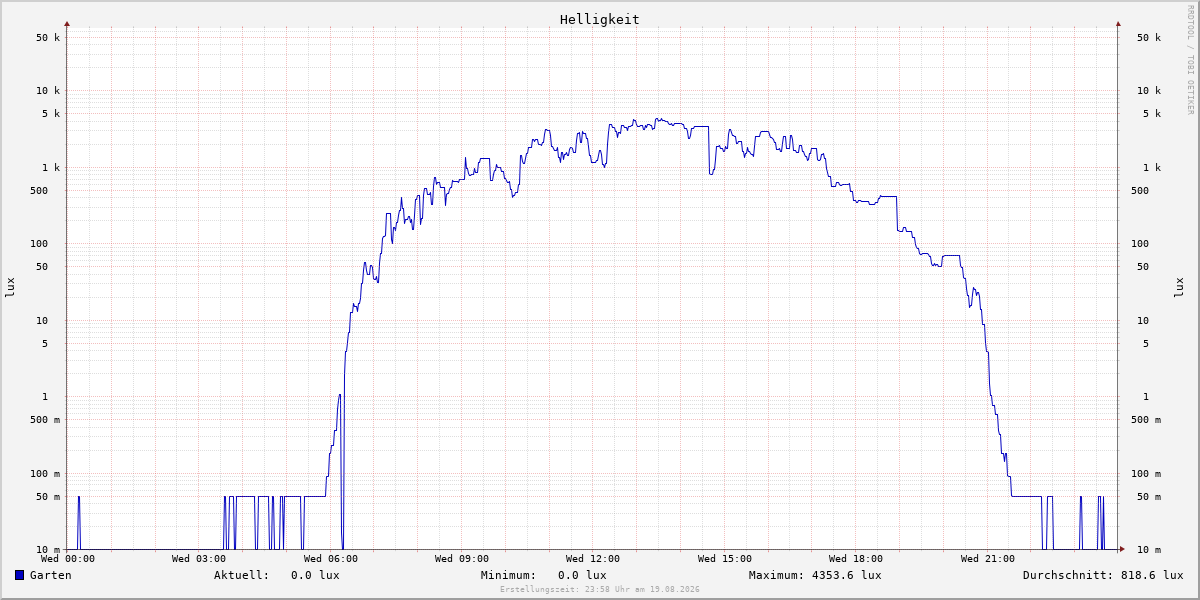Click the RRDTOOL / TOBI OETIKER watermark
This screenshot has height=600, width=1200.
pyautogui.click(x=1190, y=59)
